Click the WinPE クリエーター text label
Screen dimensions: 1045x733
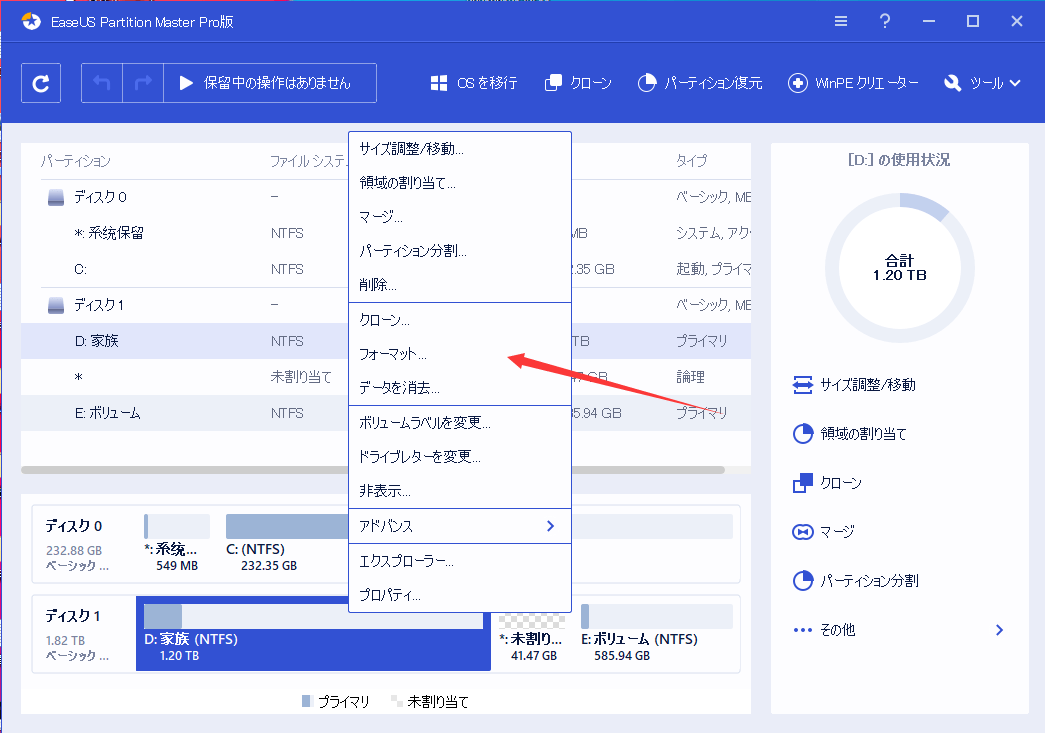pyautogui.click(x=866, y=83)
